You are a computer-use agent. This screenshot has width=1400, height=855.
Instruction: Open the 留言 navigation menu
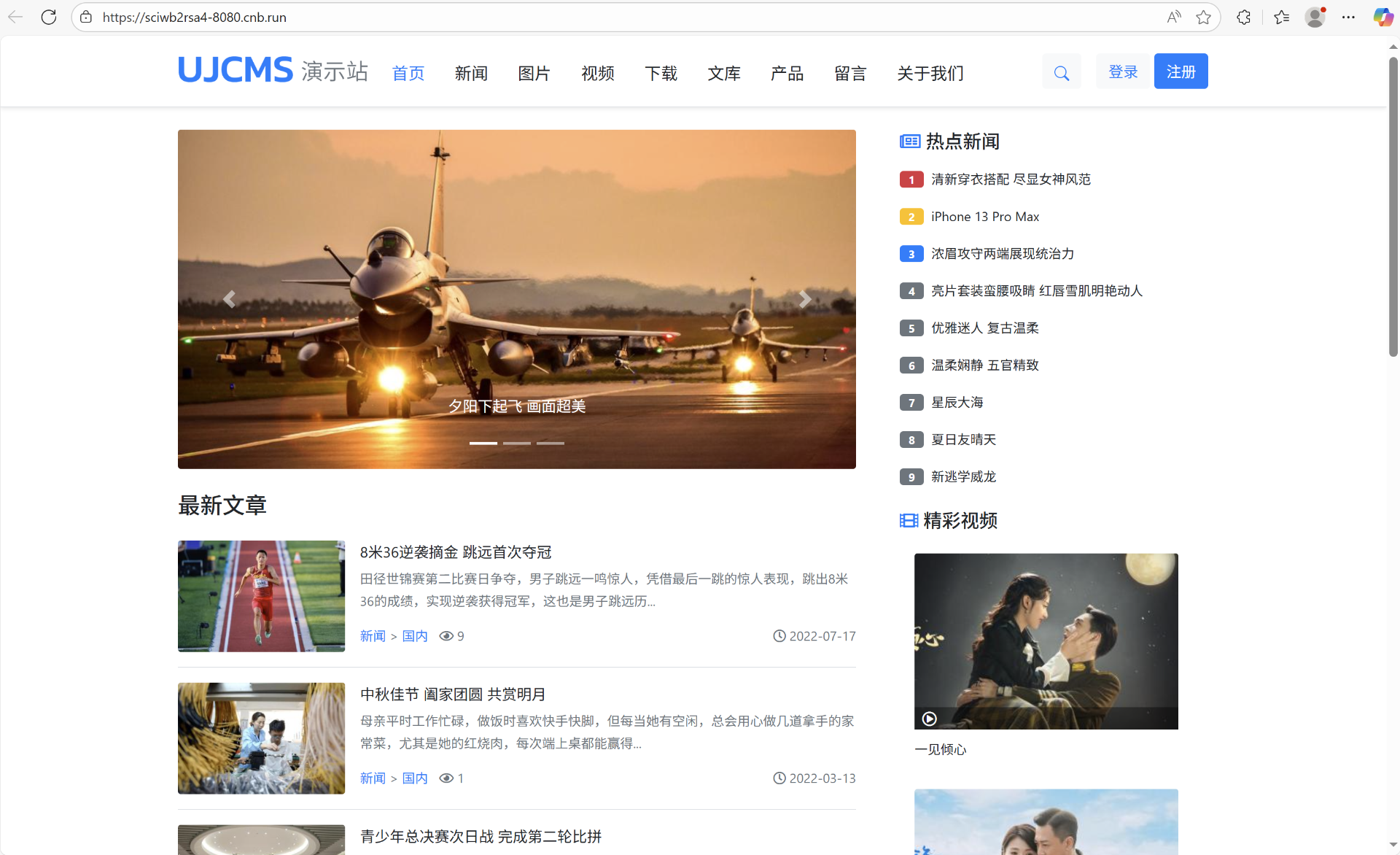(x=850, y=73)
